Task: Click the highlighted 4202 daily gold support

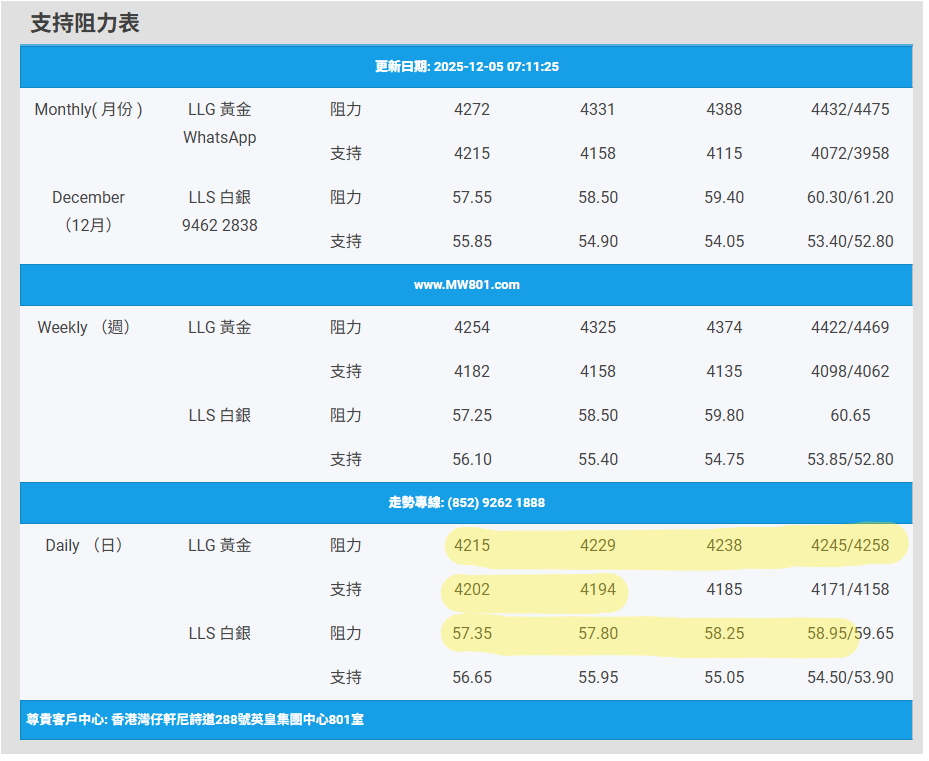Action: [471, 590]
